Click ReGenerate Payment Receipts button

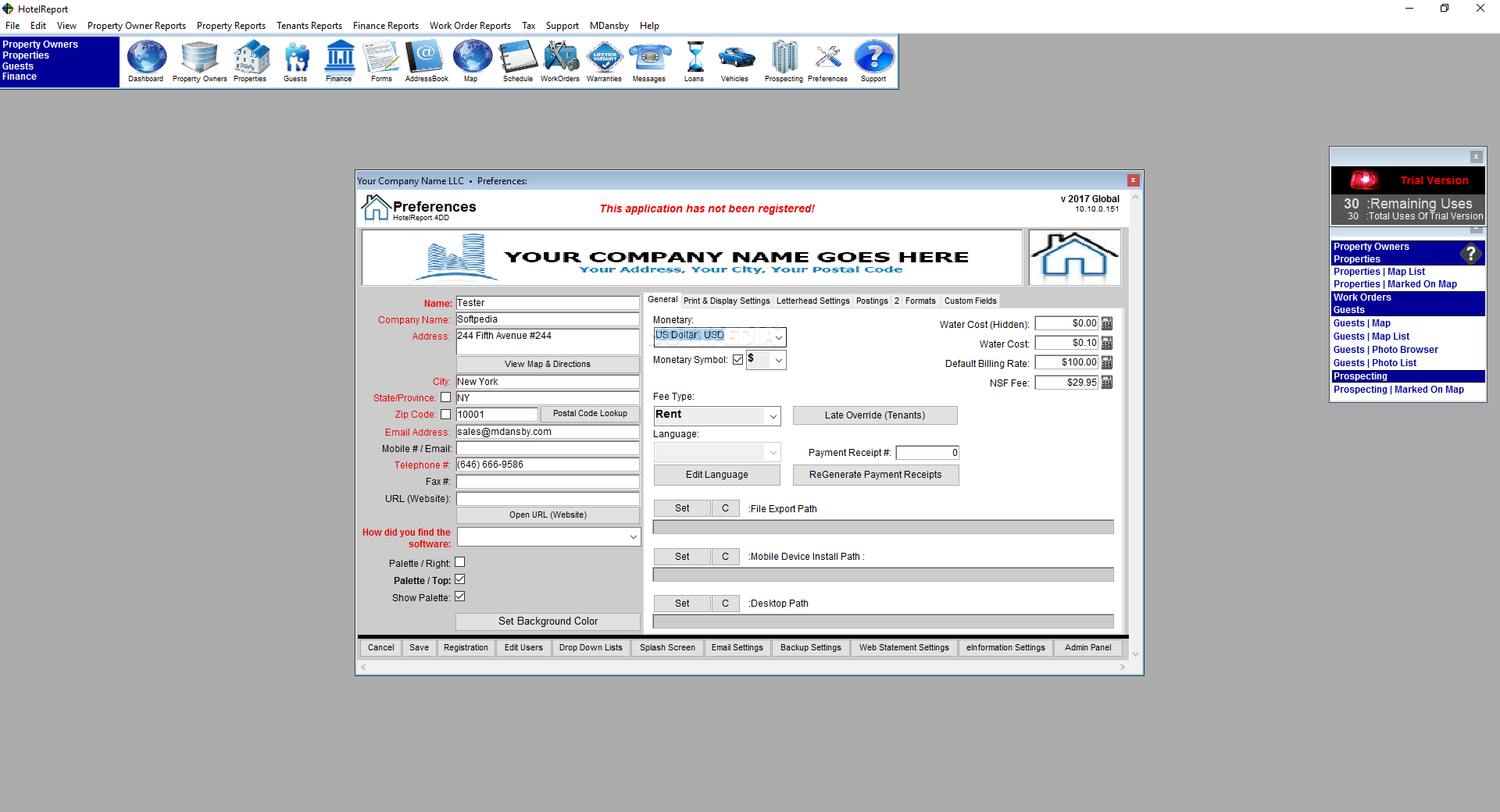(x=876, y=475)
